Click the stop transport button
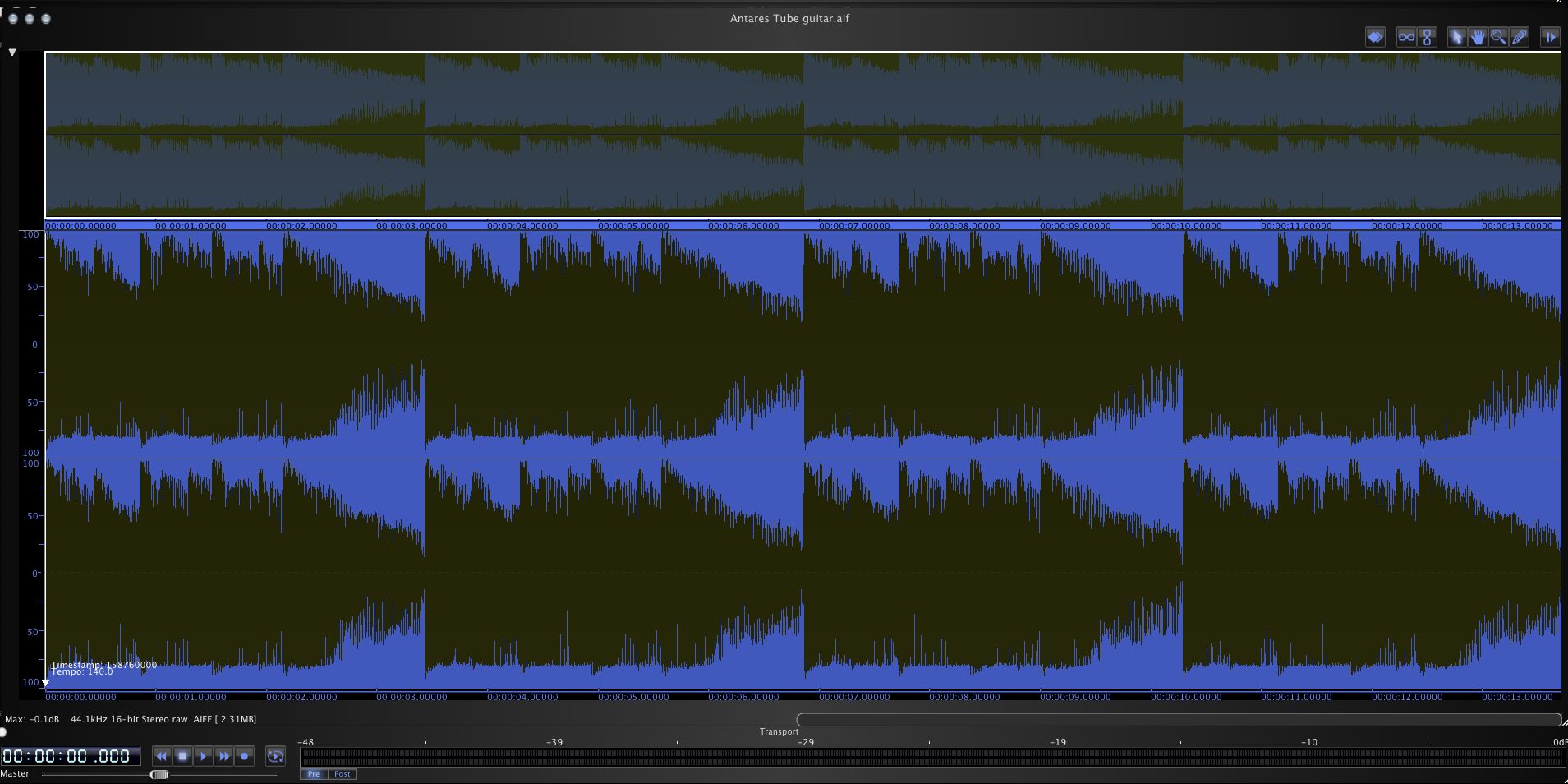This screenshot has width=1568, height=784. point(182,756)
